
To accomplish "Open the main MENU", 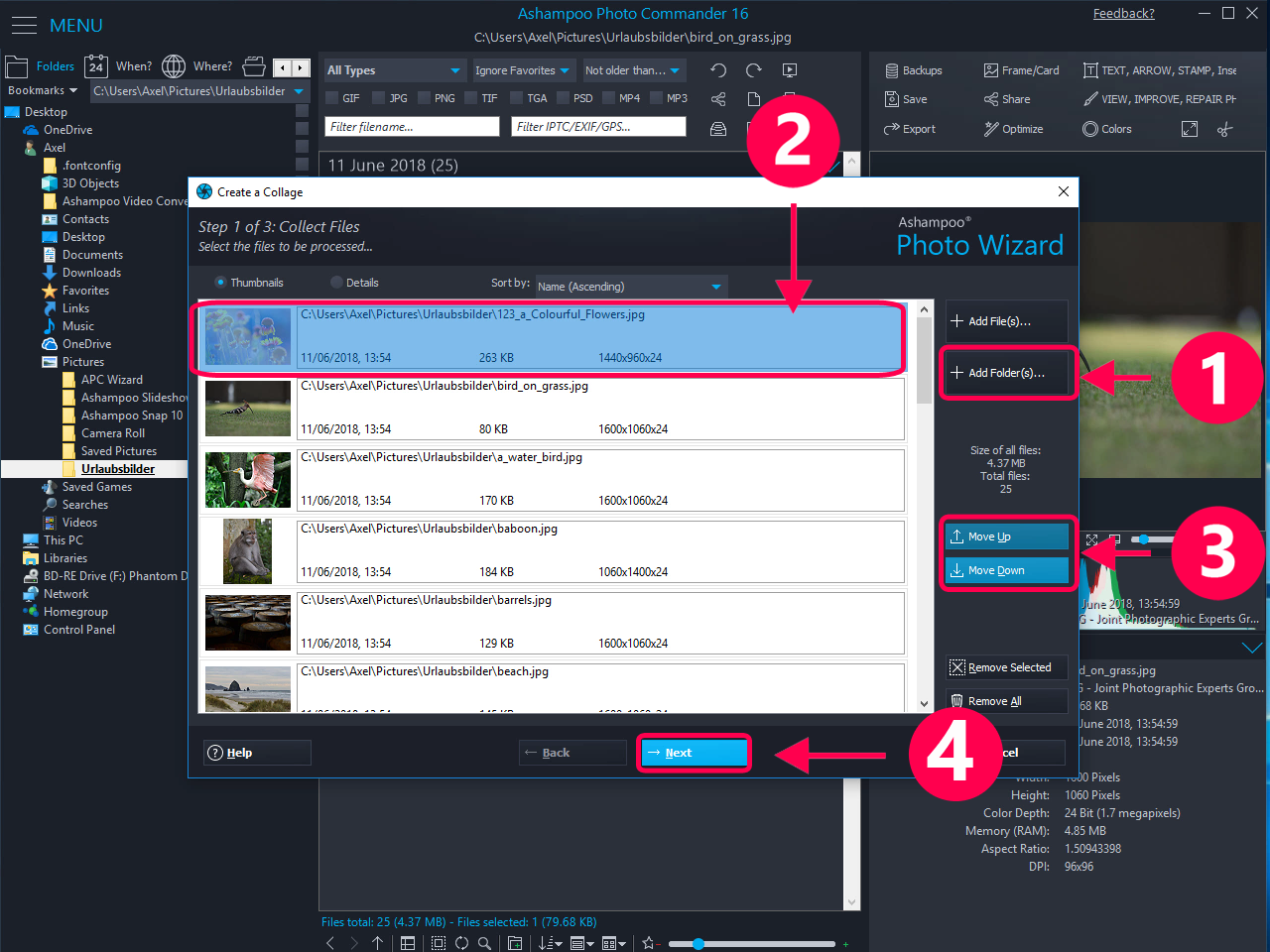I will (57, 25).
